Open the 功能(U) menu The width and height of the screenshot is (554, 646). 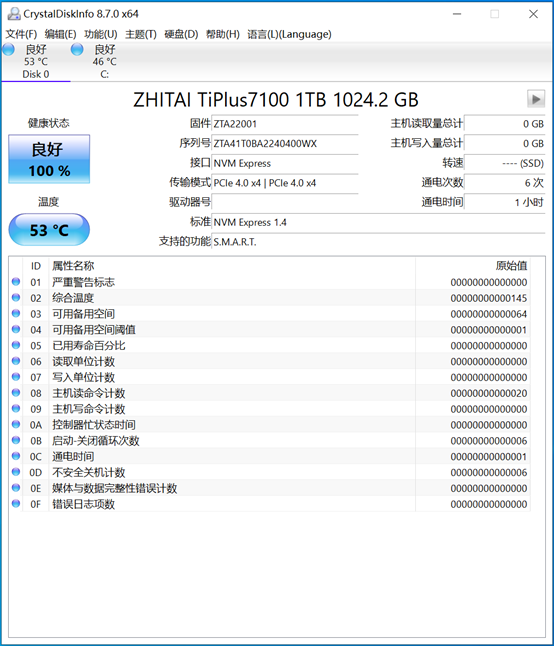(x=101, y=34)
